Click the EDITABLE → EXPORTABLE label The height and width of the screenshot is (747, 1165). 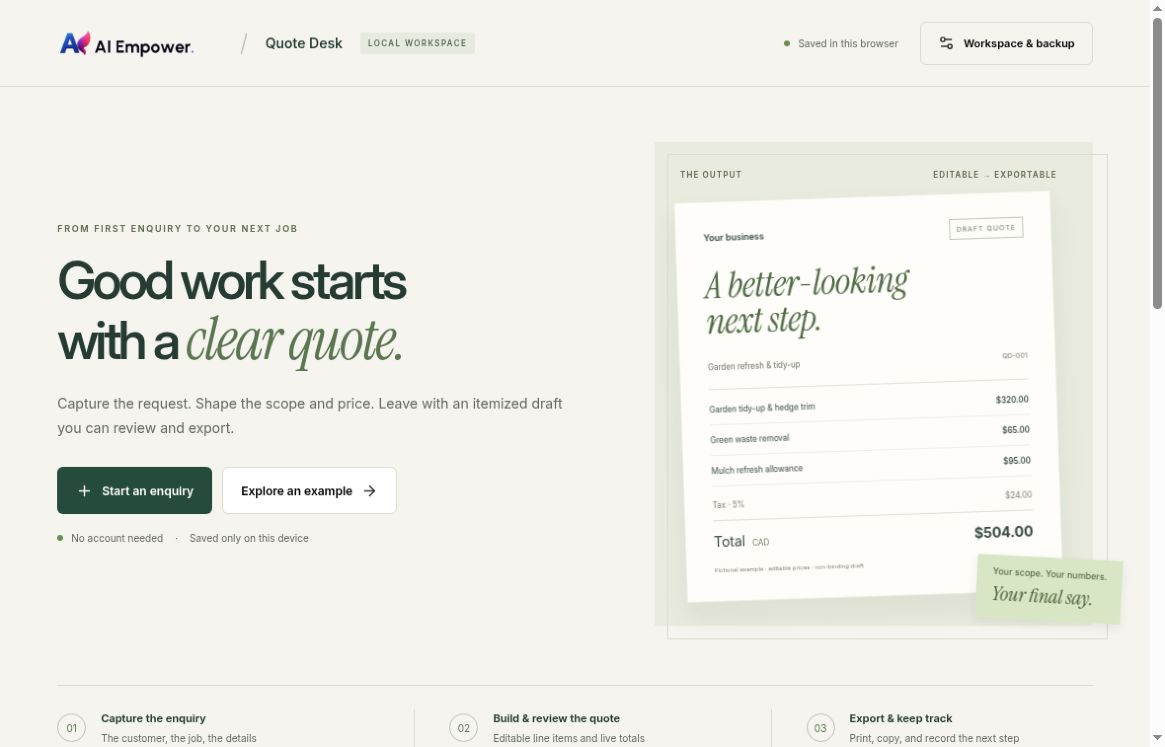[994, 175]
